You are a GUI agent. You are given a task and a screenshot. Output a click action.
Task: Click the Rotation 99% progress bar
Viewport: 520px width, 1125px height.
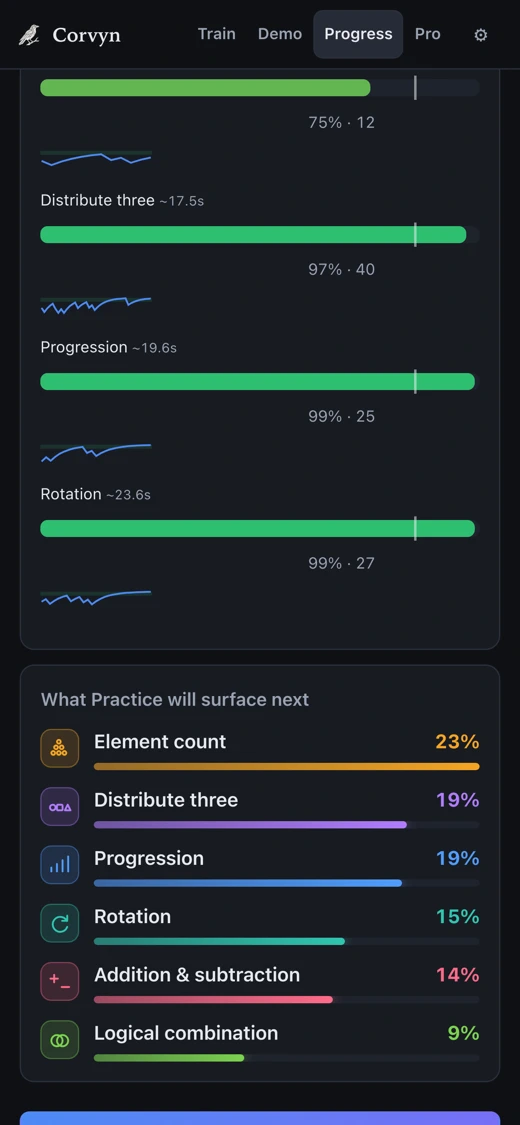tap(260, 529)
